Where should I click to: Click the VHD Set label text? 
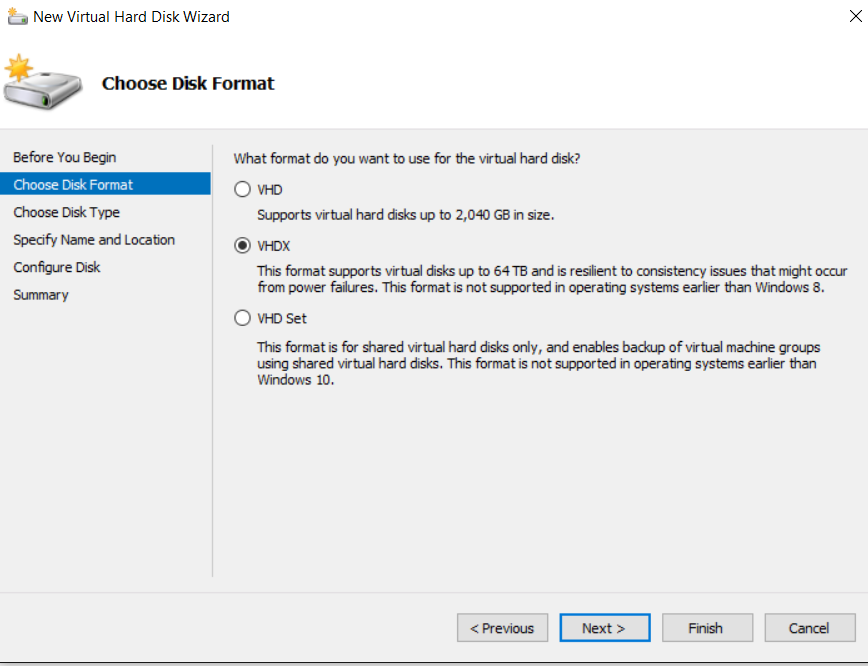pyautogui.click(x=282, y=318)
